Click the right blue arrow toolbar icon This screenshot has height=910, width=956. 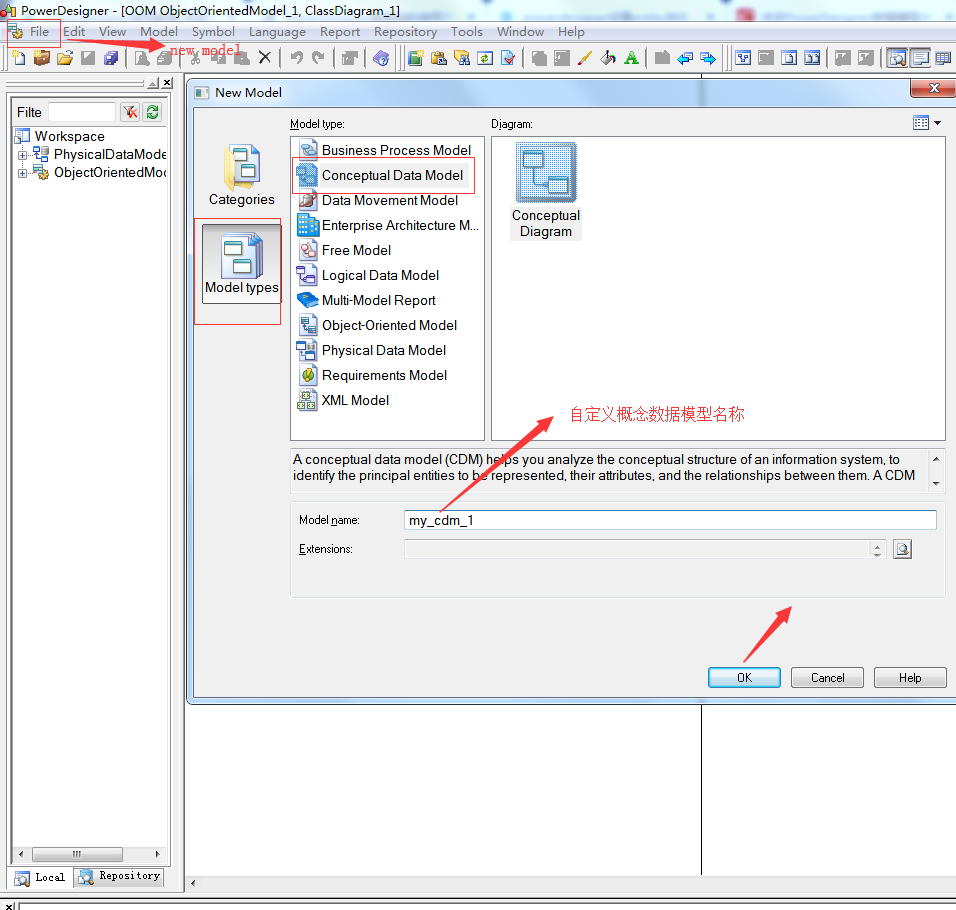click(x=708, y=58)
